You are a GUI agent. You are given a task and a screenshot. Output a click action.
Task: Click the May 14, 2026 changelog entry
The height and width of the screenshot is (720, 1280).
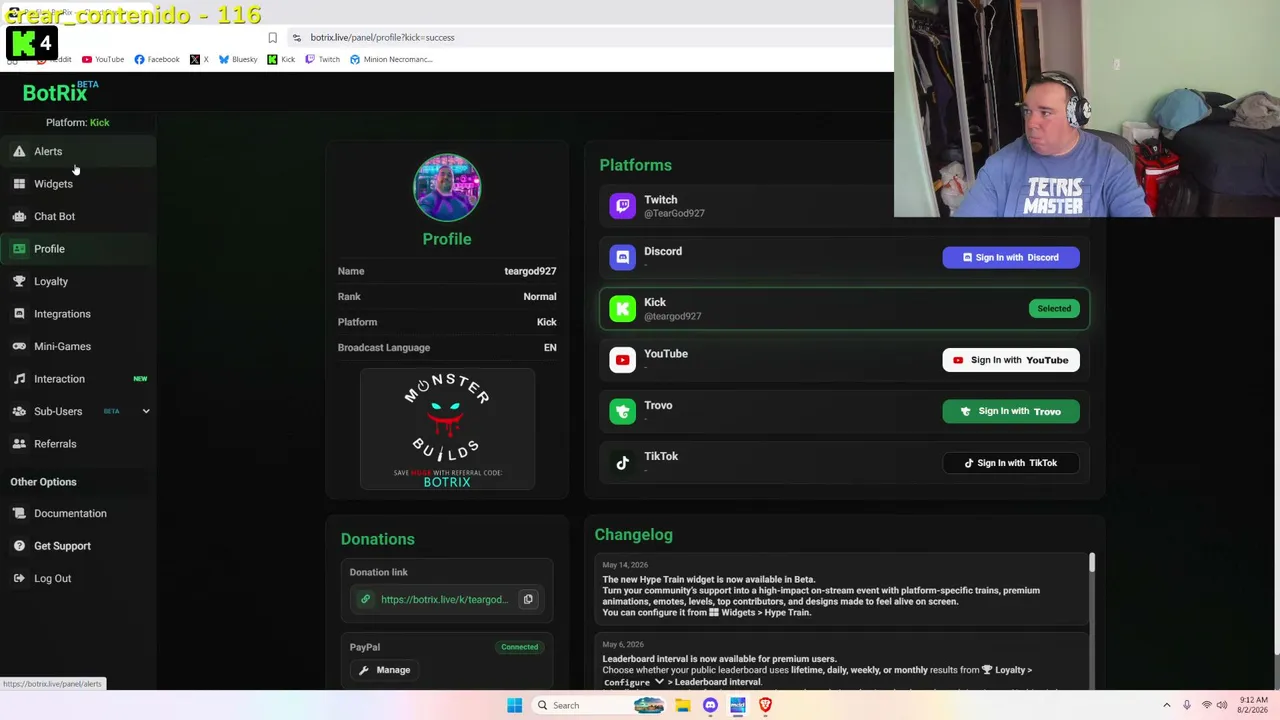click(x=841, y=589)
